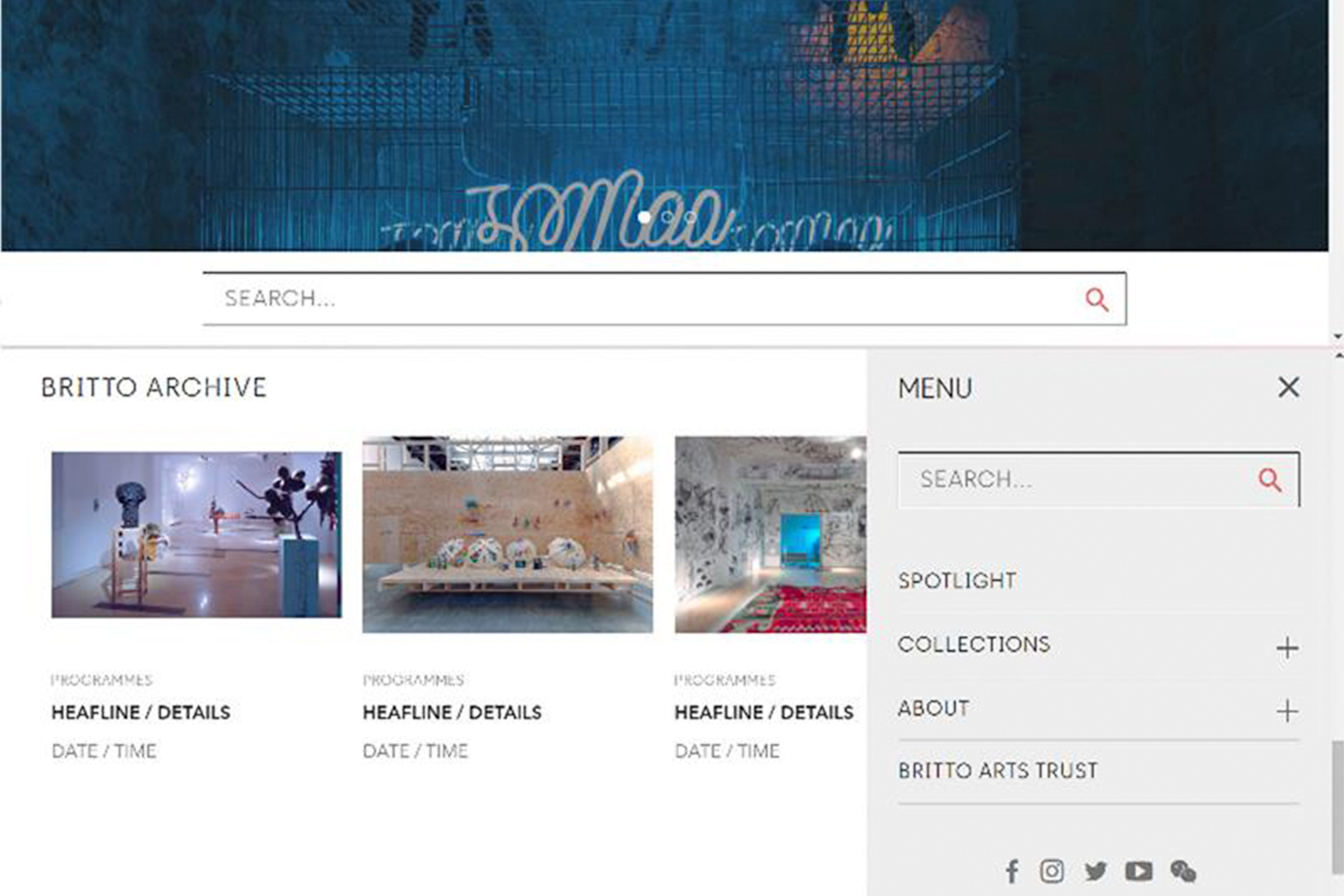This screenshot has width=1344, height=896.
Task: Open the Facebook icon in the menu footer
Action: pos(1012,871)
